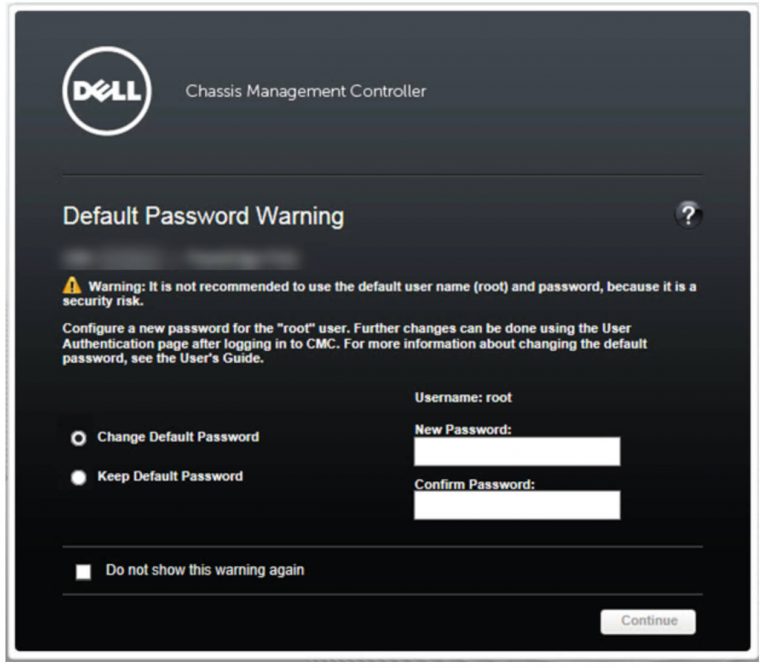
Task: Click the Default Password Warning heading
Action: tap(203, 216)
